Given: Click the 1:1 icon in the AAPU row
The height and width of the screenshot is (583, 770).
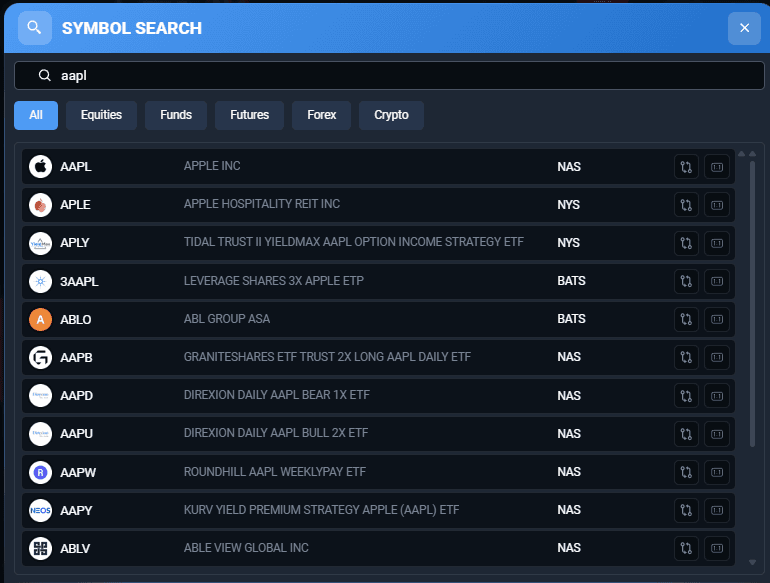Looking at the screenshot, I should 716,434.
